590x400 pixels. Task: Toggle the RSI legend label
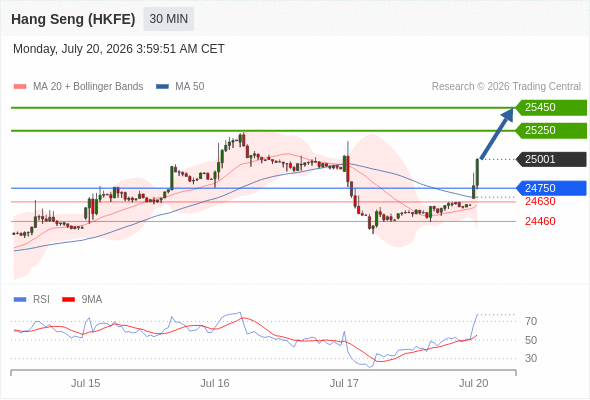pyautogui.click(x=41, y=300)
